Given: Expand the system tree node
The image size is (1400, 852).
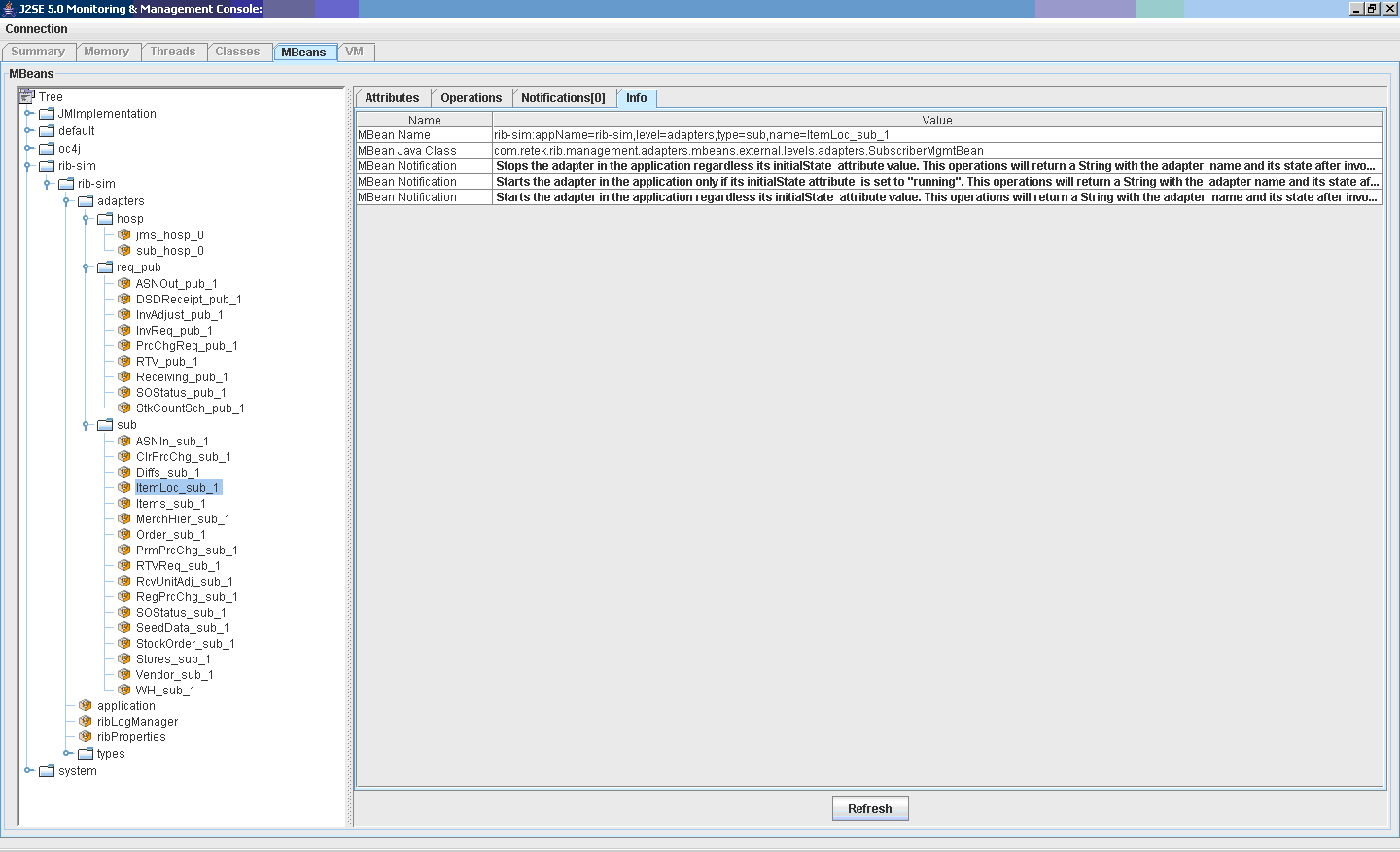Looking at the screenshot, I should coord(28,770).
